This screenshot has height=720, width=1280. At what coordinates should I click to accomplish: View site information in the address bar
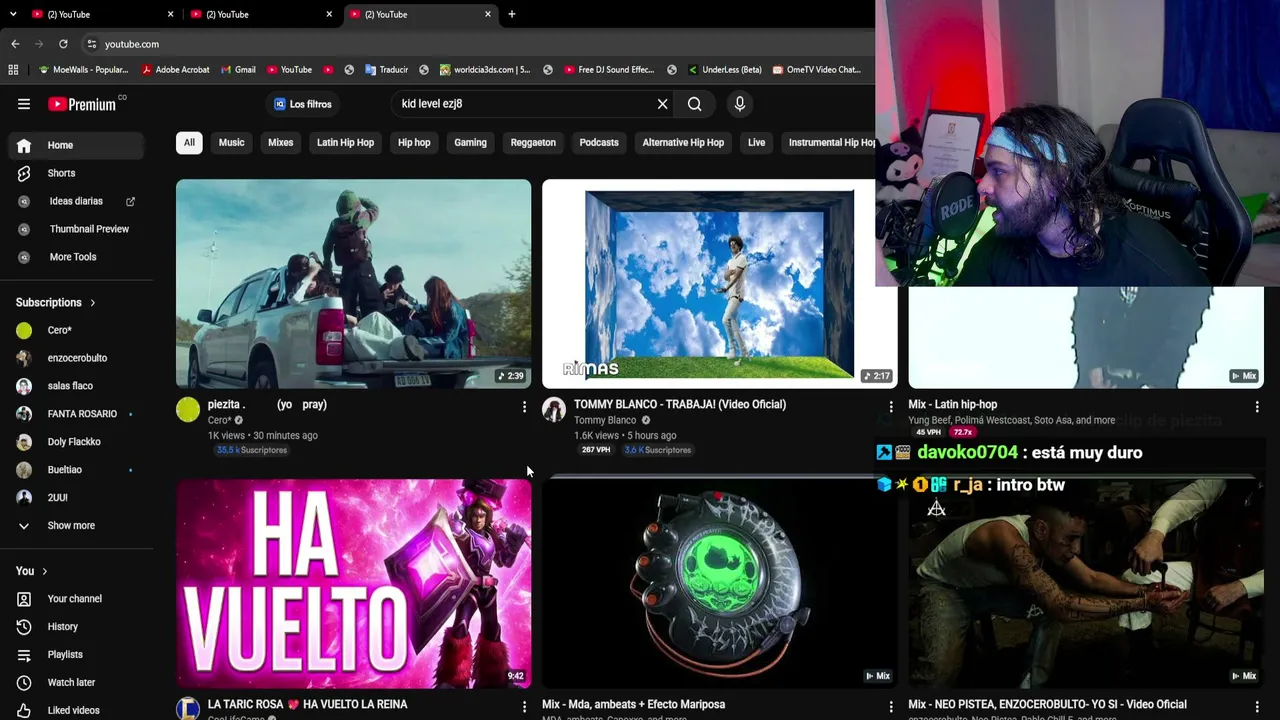[91, 44]
